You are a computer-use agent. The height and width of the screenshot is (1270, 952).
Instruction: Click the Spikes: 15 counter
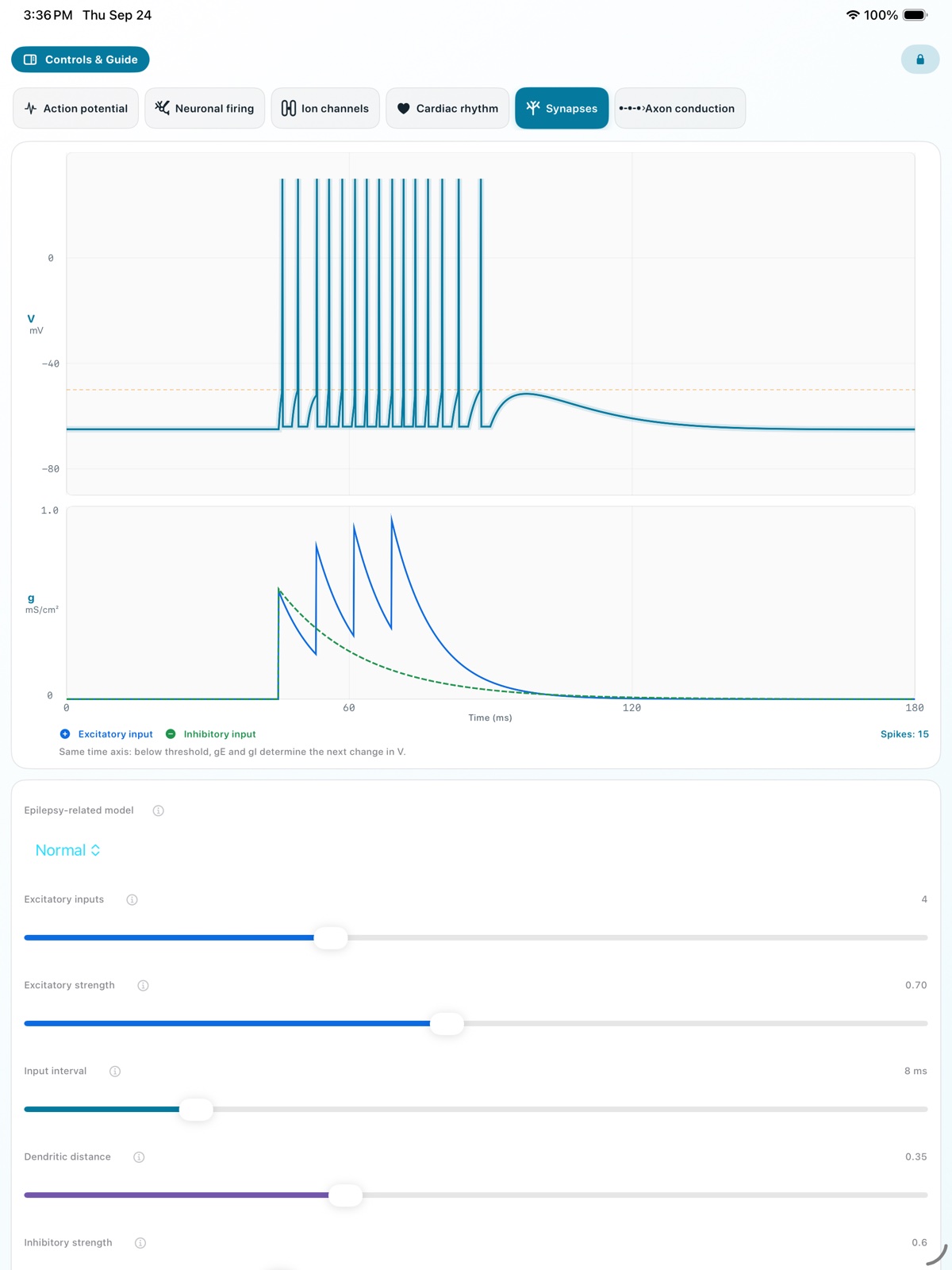(904, 734)
